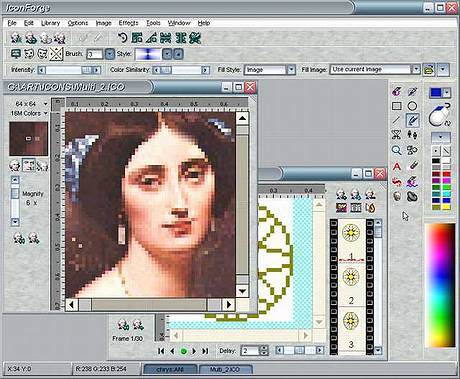The width and height of the screenshot is (460, 379).
Task: Switch to the Multi_2.ICO window tab
Action: 224,369
